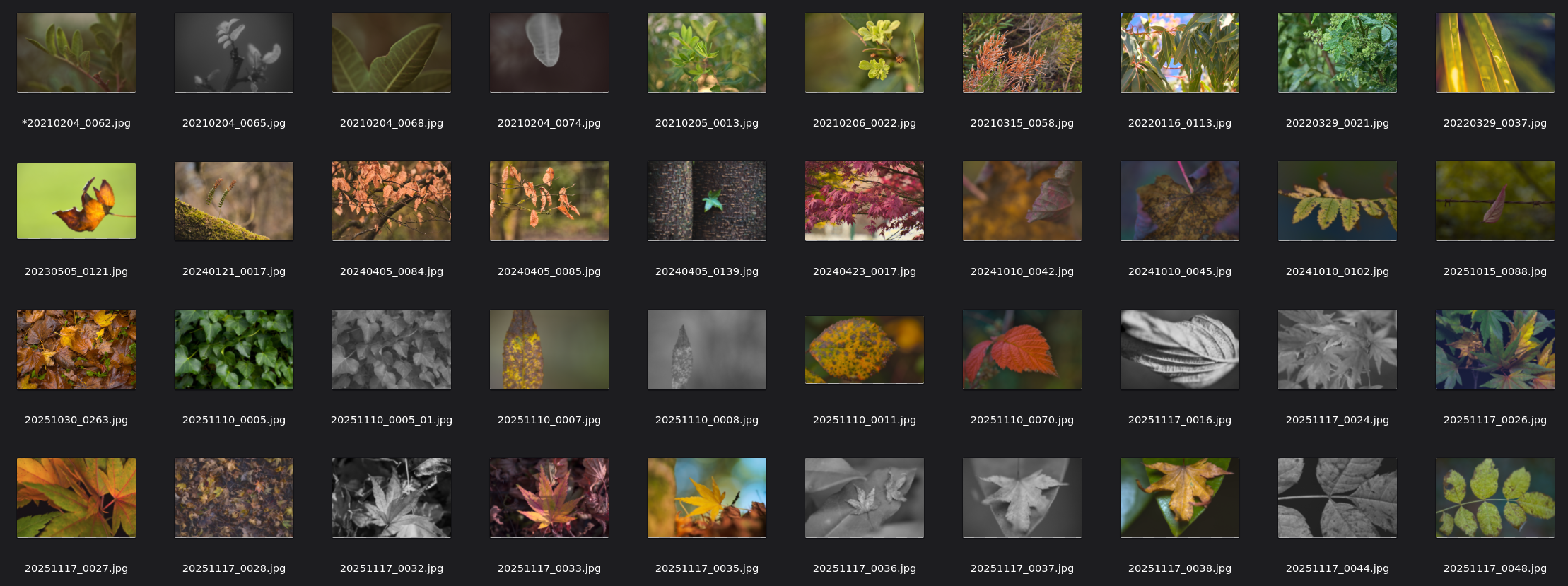1568x586 pixels.
Task: Select orange fern photo 20210315_0058.jpg
Action: (x=1022, y=52)
